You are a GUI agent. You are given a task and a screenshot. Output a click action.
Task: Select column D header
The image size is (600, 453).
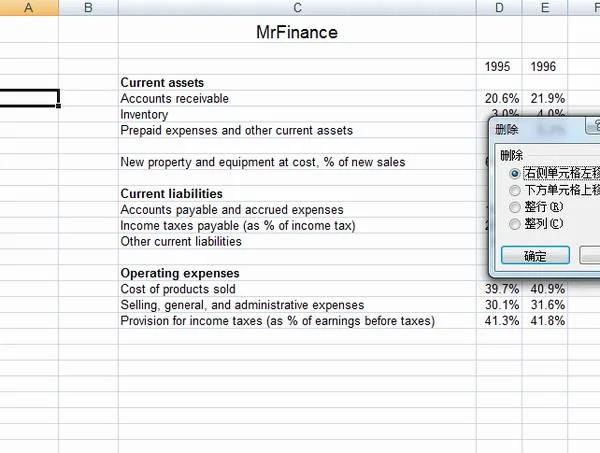pos(499,8)
